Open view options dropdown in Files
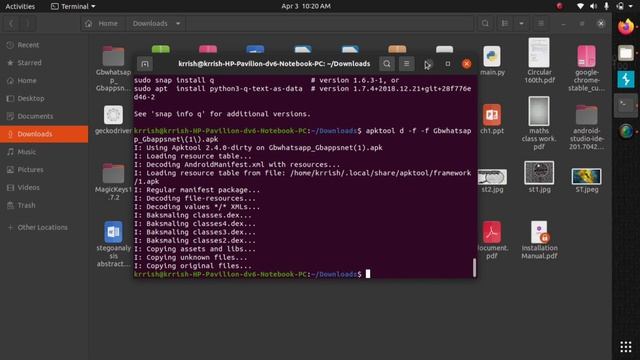 click(x=521, y=24)
